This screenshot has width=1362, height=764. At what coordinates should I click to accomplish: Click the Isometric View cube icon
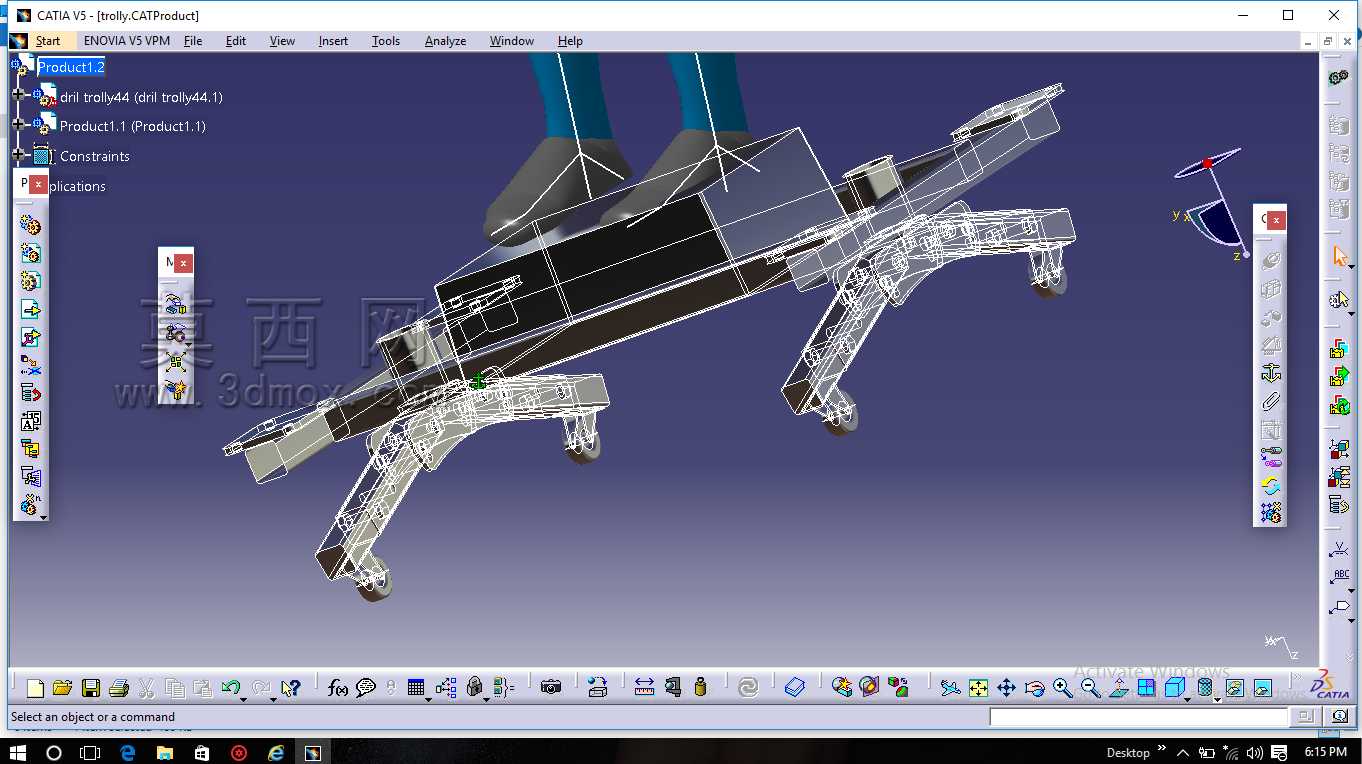(1174, 688)
